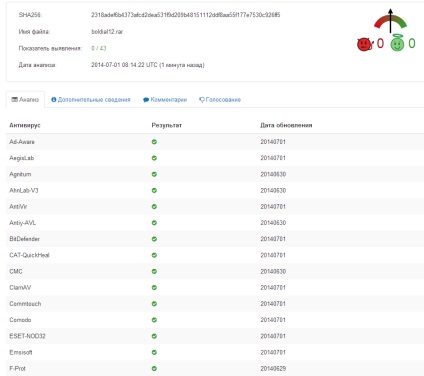Image resolution: width=424 pixels, height=376 pixels.
Task: Click the green check icon for BitDefender
Action: [x=154, y=239]
